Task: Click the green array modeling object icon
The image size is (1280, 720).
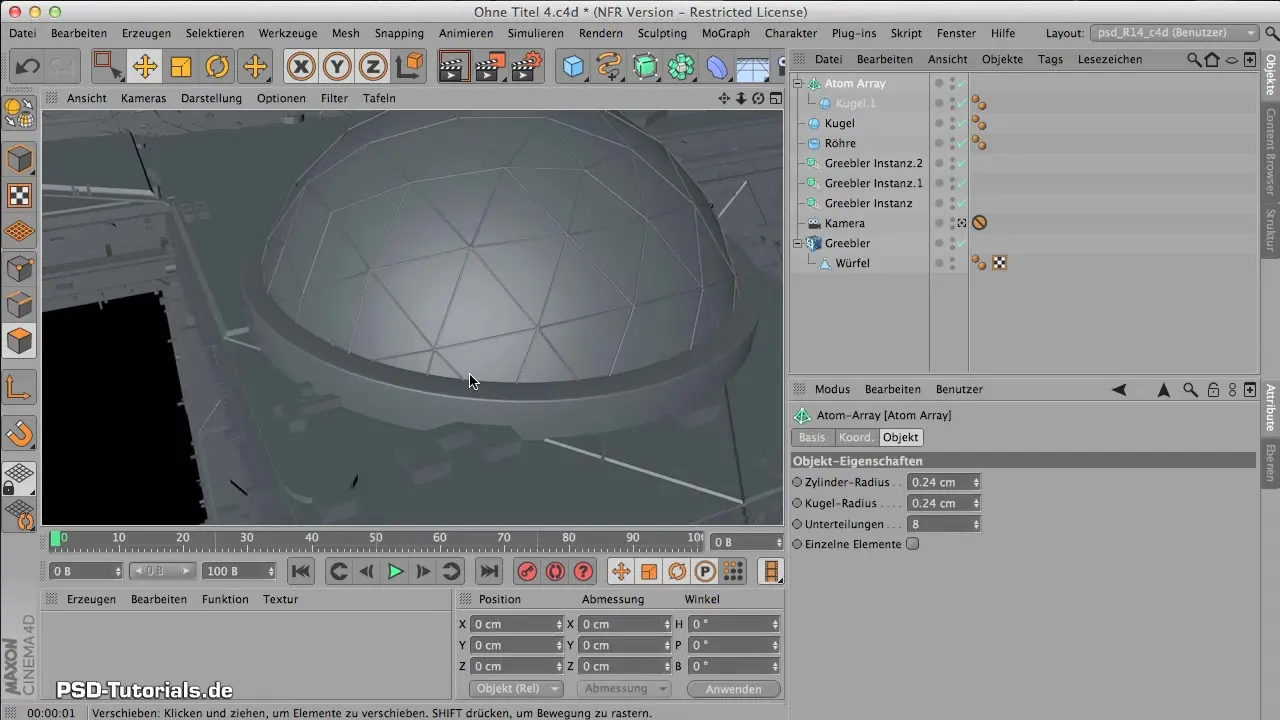Action: coord(682,67)
